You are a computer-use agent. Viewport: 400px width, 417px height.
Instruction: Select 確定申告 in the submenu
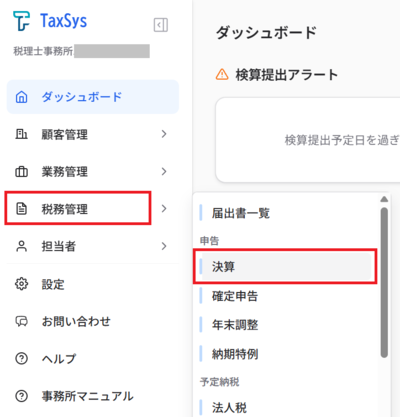click(235, 296)
